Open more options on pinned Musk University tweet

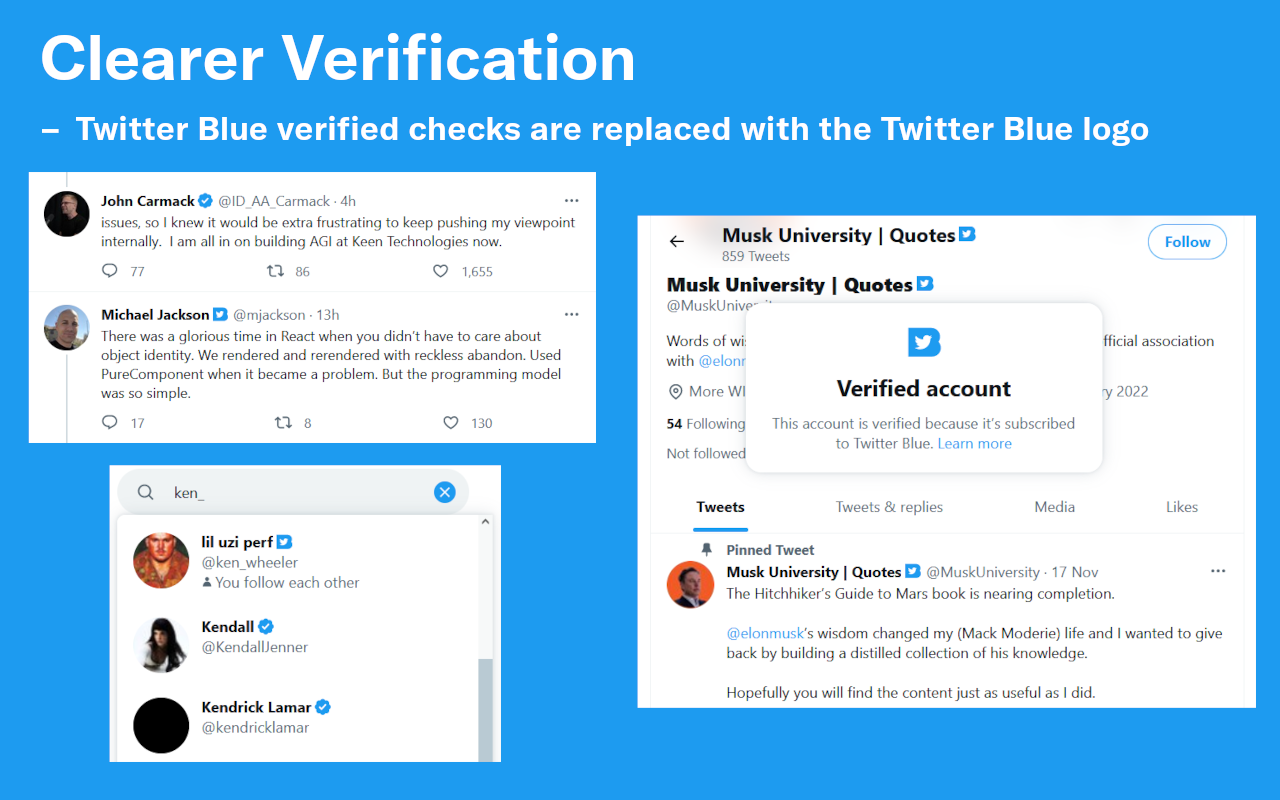click(1218, 571)
